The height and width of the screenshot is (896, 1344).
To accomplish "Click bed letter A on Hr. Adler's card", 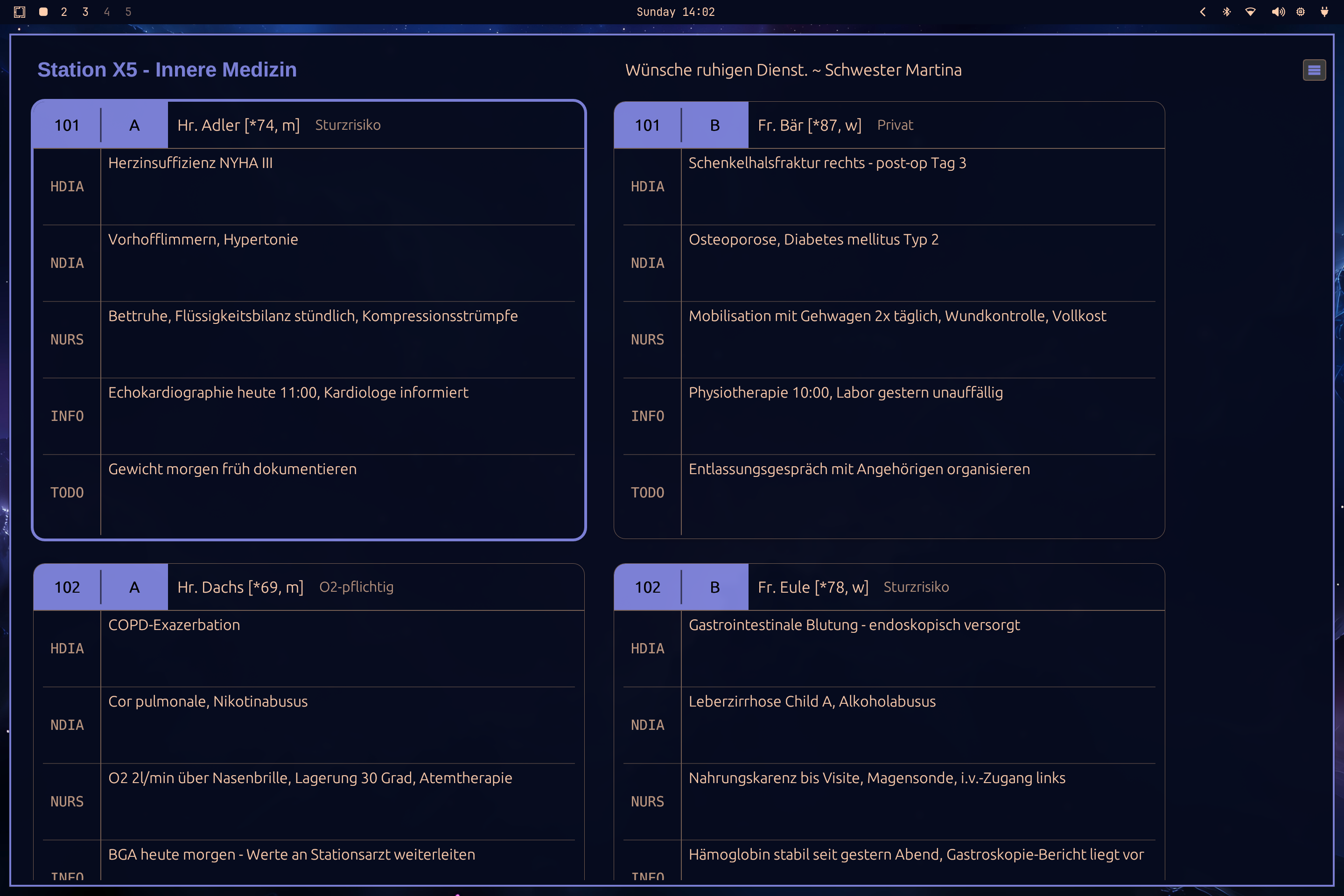I will click(134, 125).
